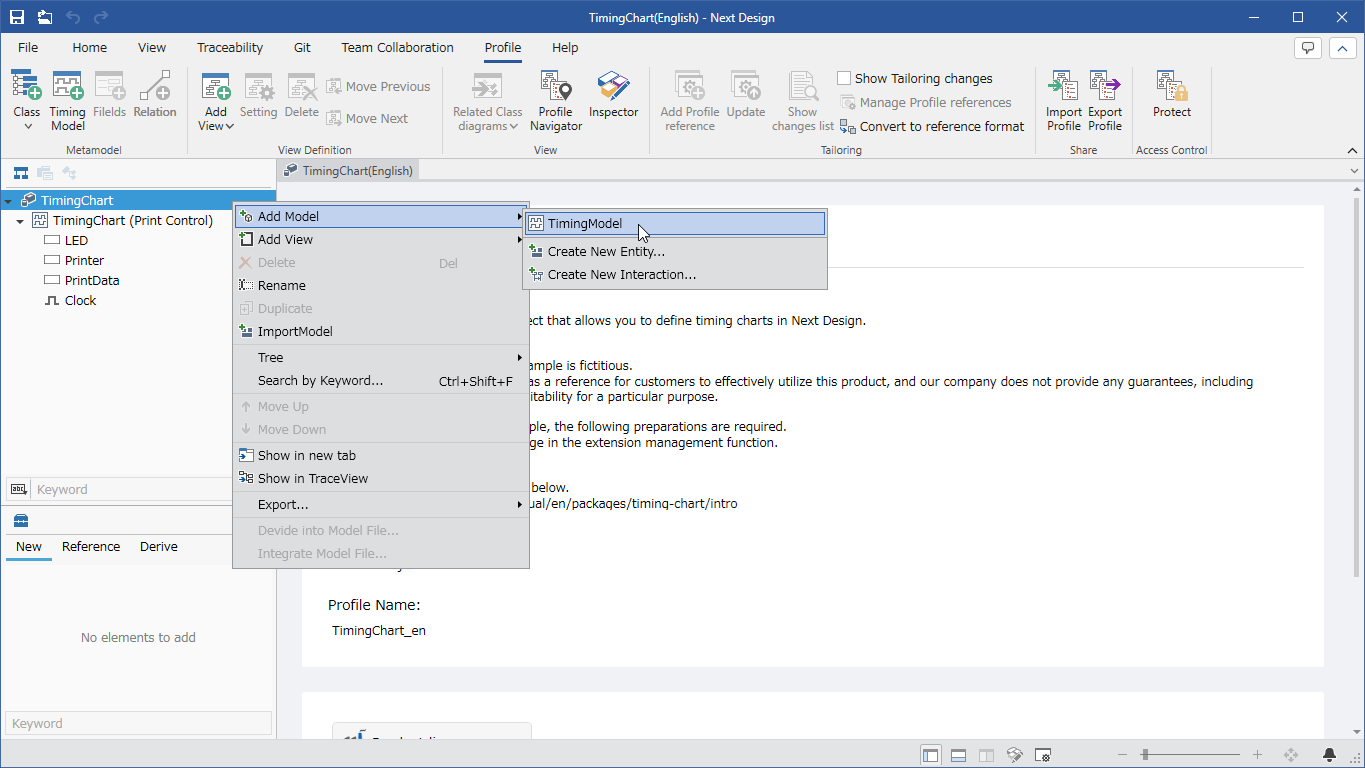Screen dimensions: 1365x768
Task: Click the Undo arrow in title bar
Action: tap(73, 17)
